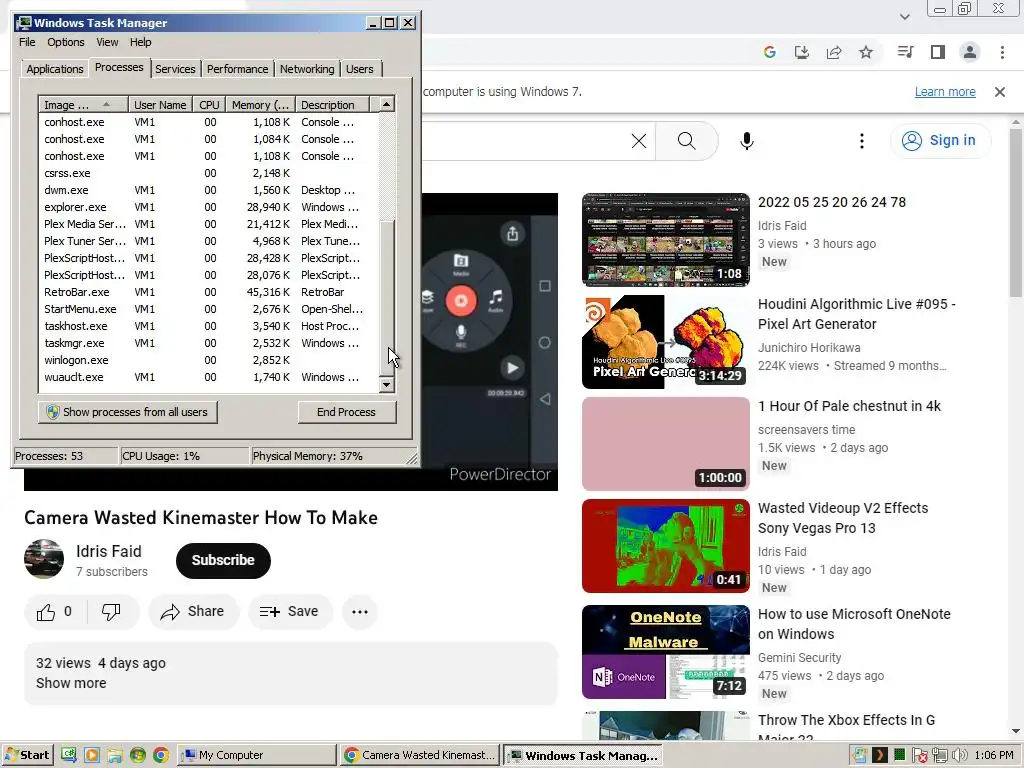
Task: Select the StartMenu.exe process row
Action: 208,309
